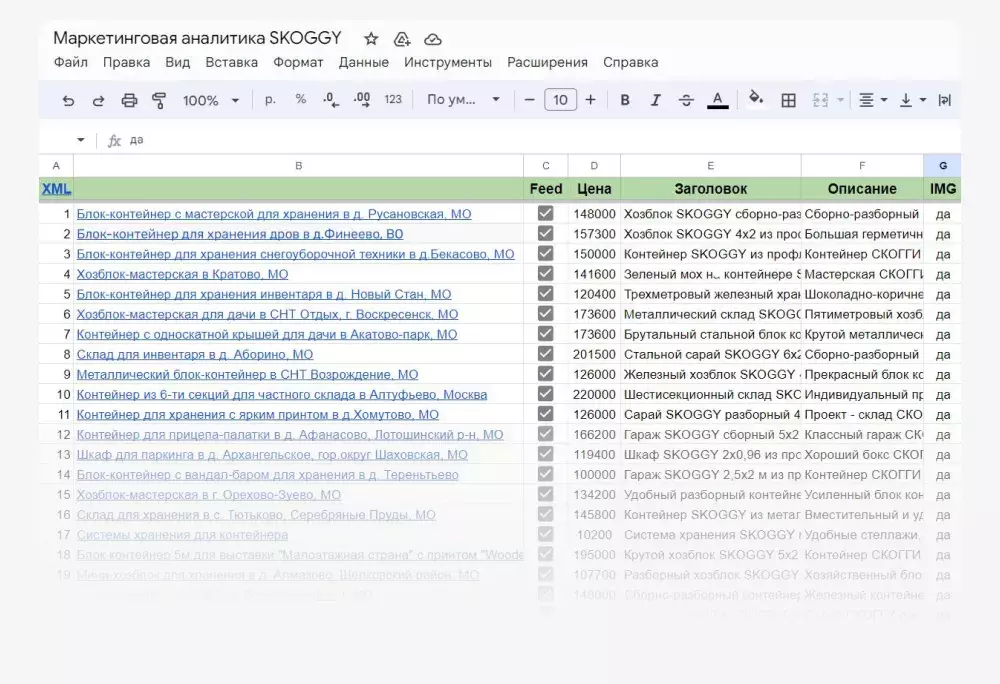Apply italic formatting
This screenshot has width=1000, height=684.
point(655,100)
